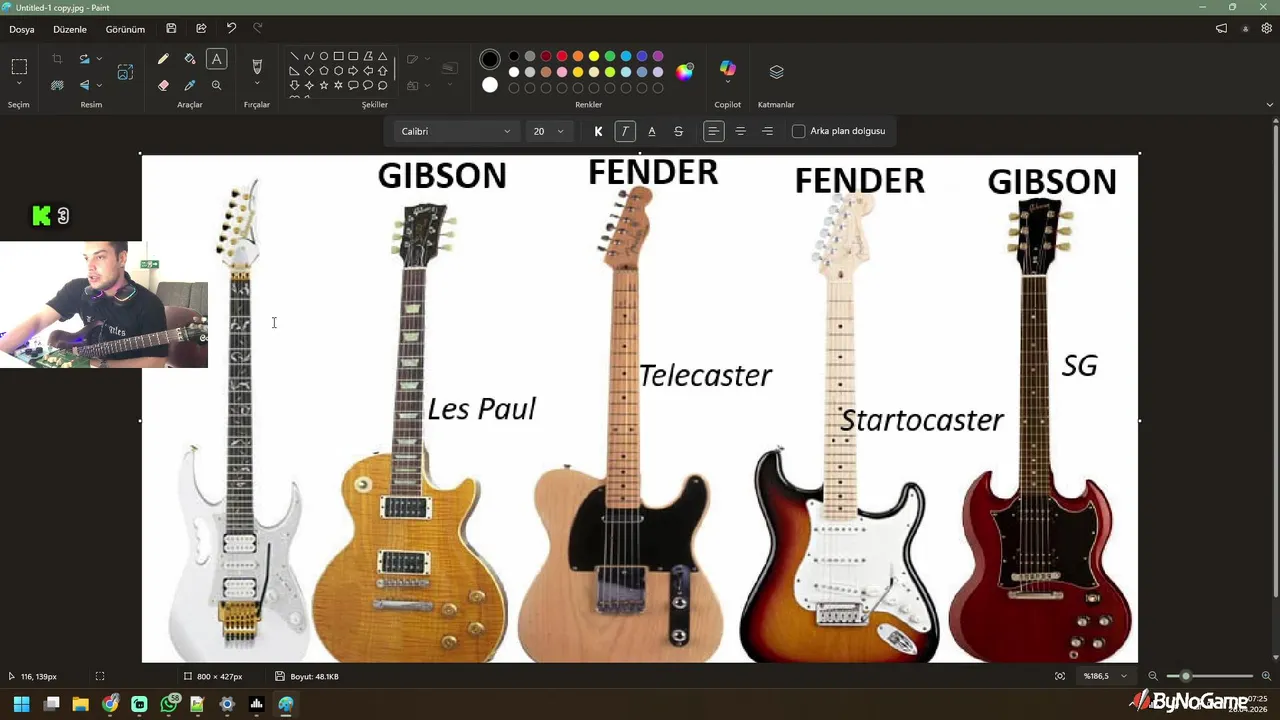Image resolution: width=1280 pixels, height=720 pixels.
Task: Toggle Italic text formatting
Action: coord(625,131)
